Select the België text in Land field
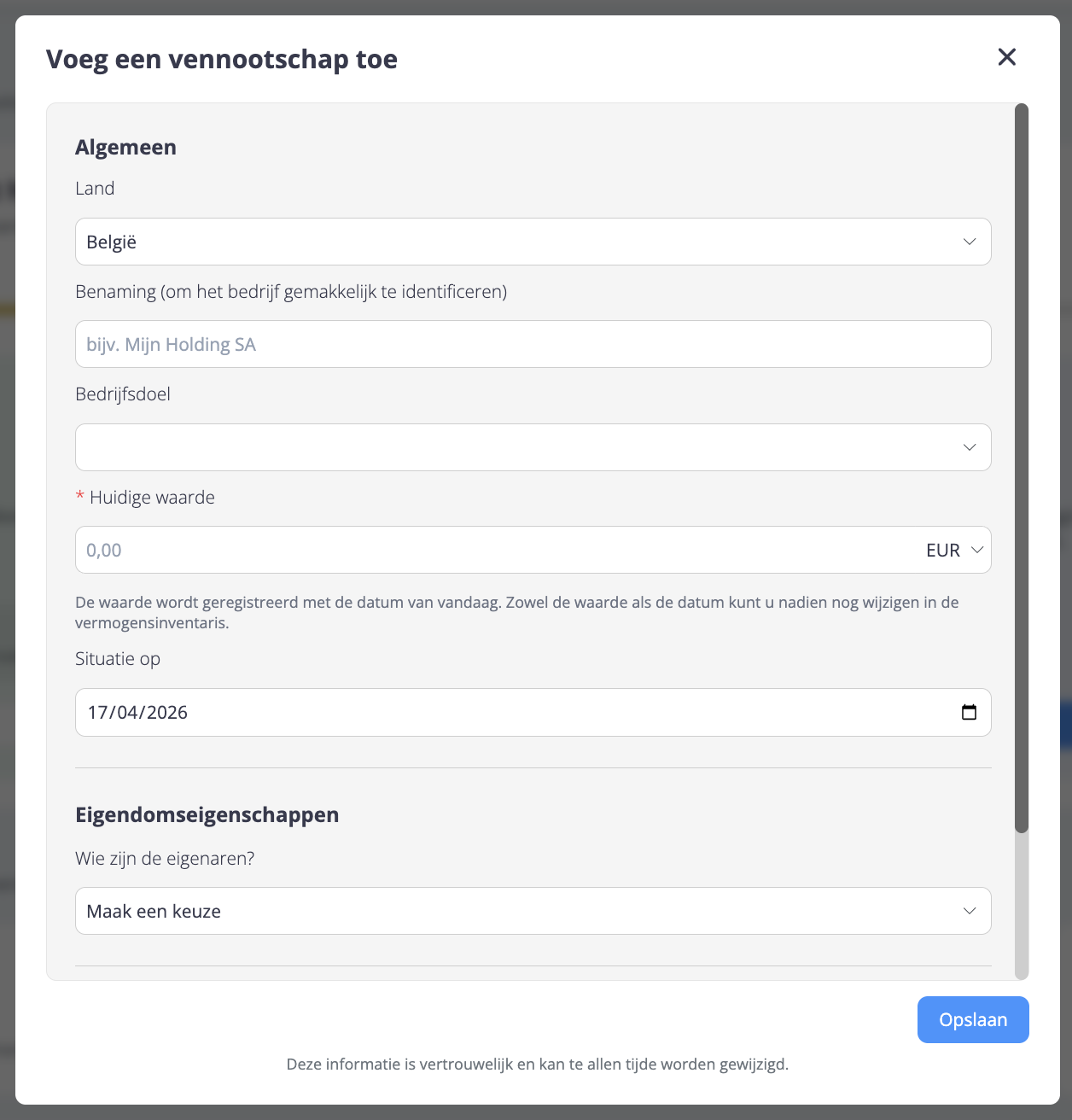Viewport: 1072px width, 1120px height. tap(112, 242)
